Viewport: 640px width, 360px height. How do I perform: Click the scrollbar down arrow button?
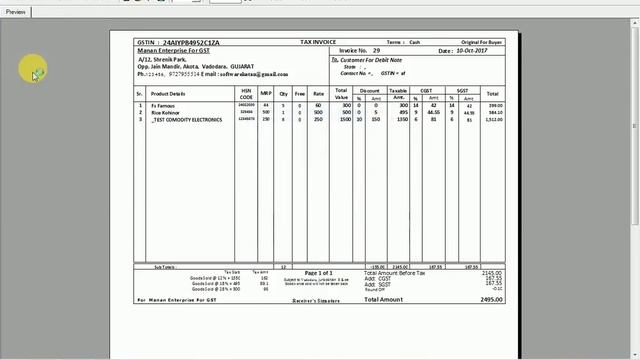point(635,356)
